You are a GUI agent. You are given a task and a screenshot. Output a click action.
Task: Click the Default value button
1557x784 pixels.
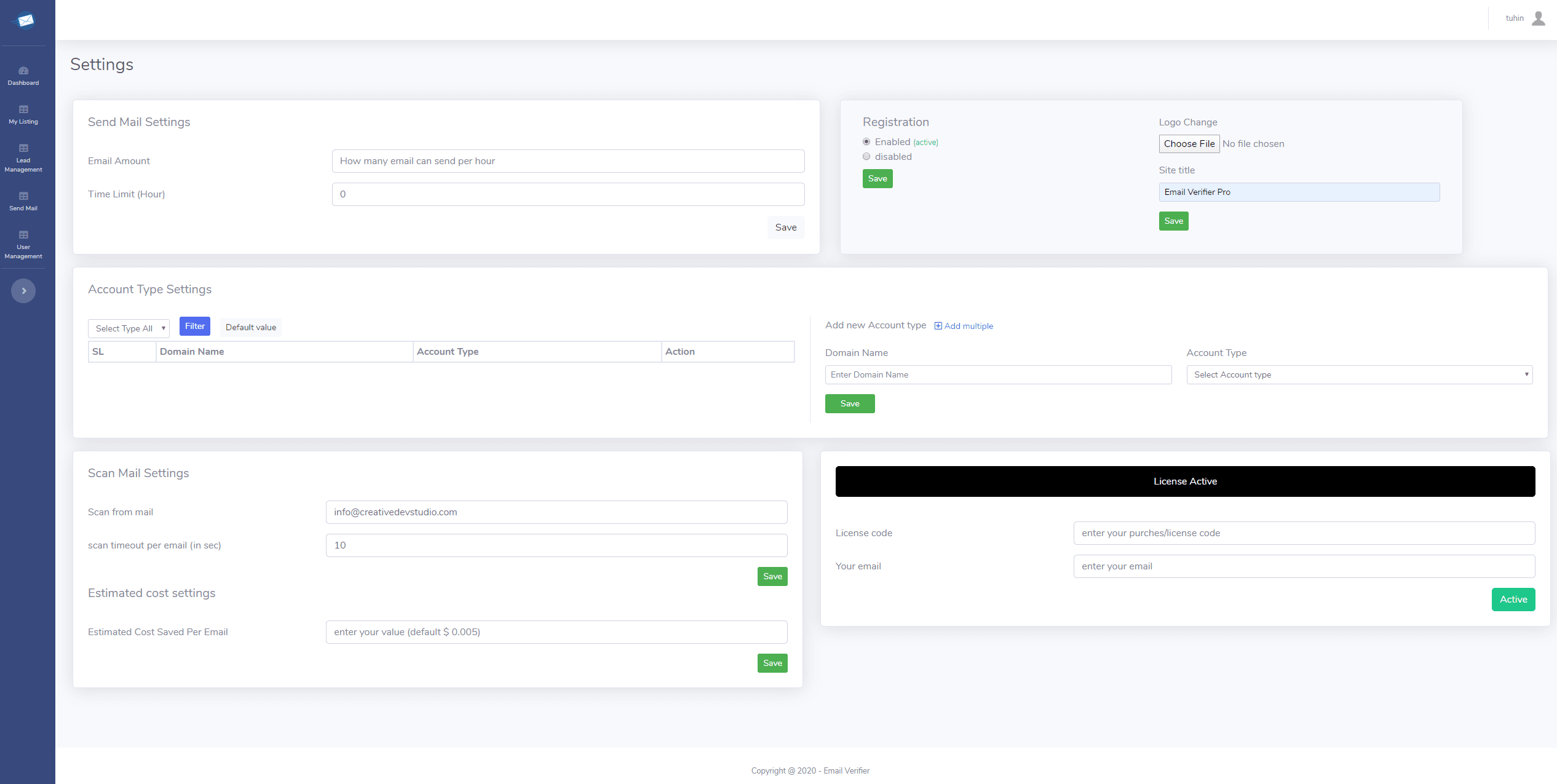(251, 327)
